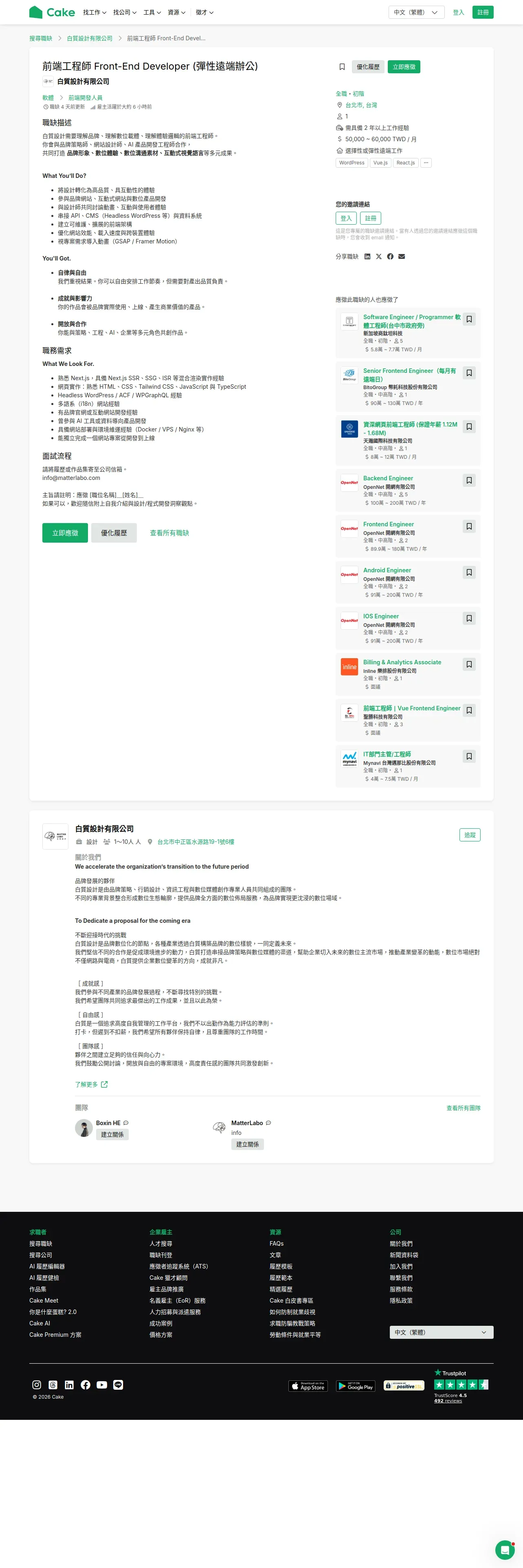
Task: Message MatterLabo via chat icon
Action: pos(268,1123)
